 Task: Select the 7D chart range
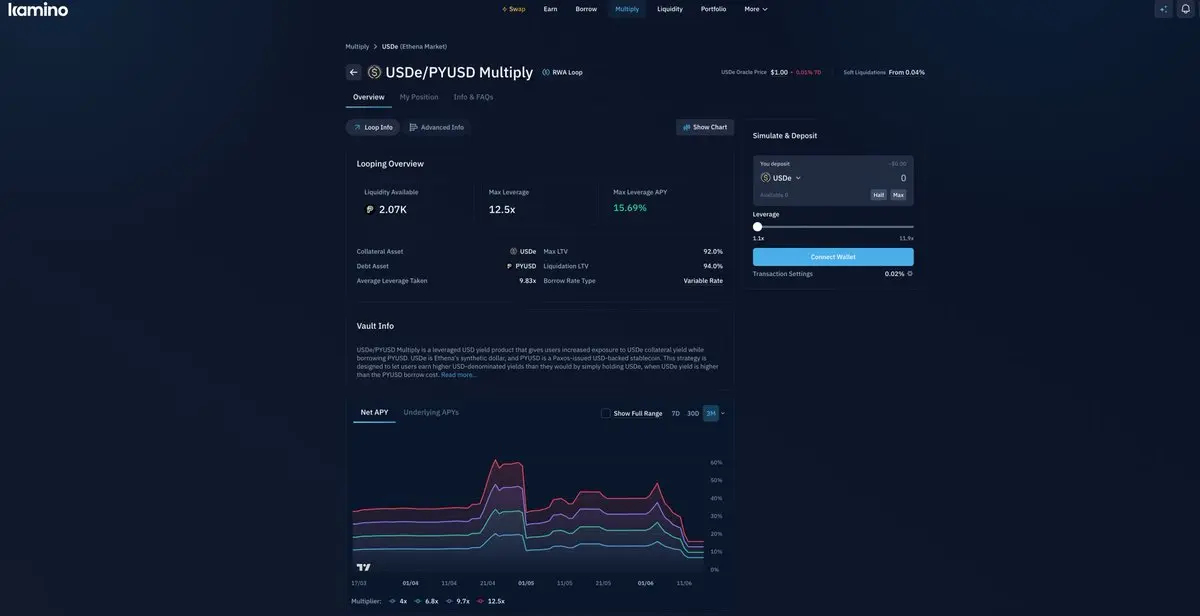click(676, 413)
